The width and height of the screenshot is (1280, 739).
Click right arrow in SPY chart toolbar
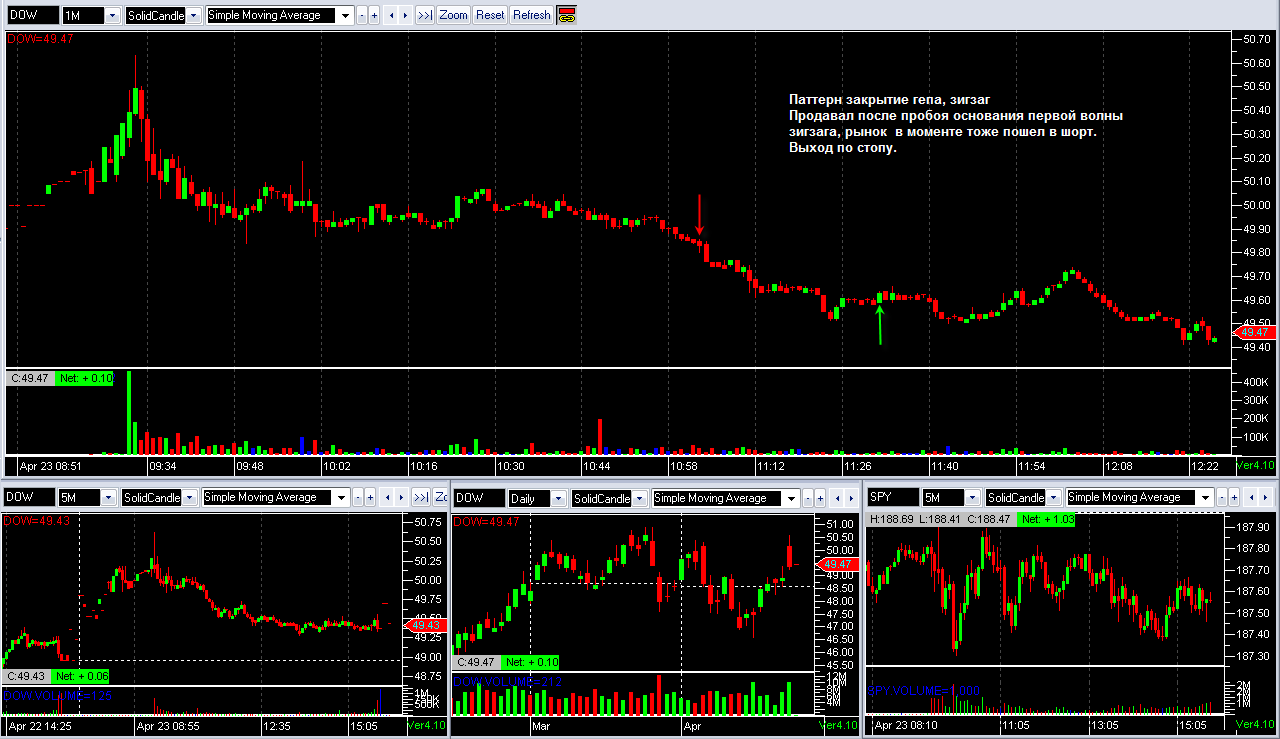pyautogui.click(x=1265, y=497)
